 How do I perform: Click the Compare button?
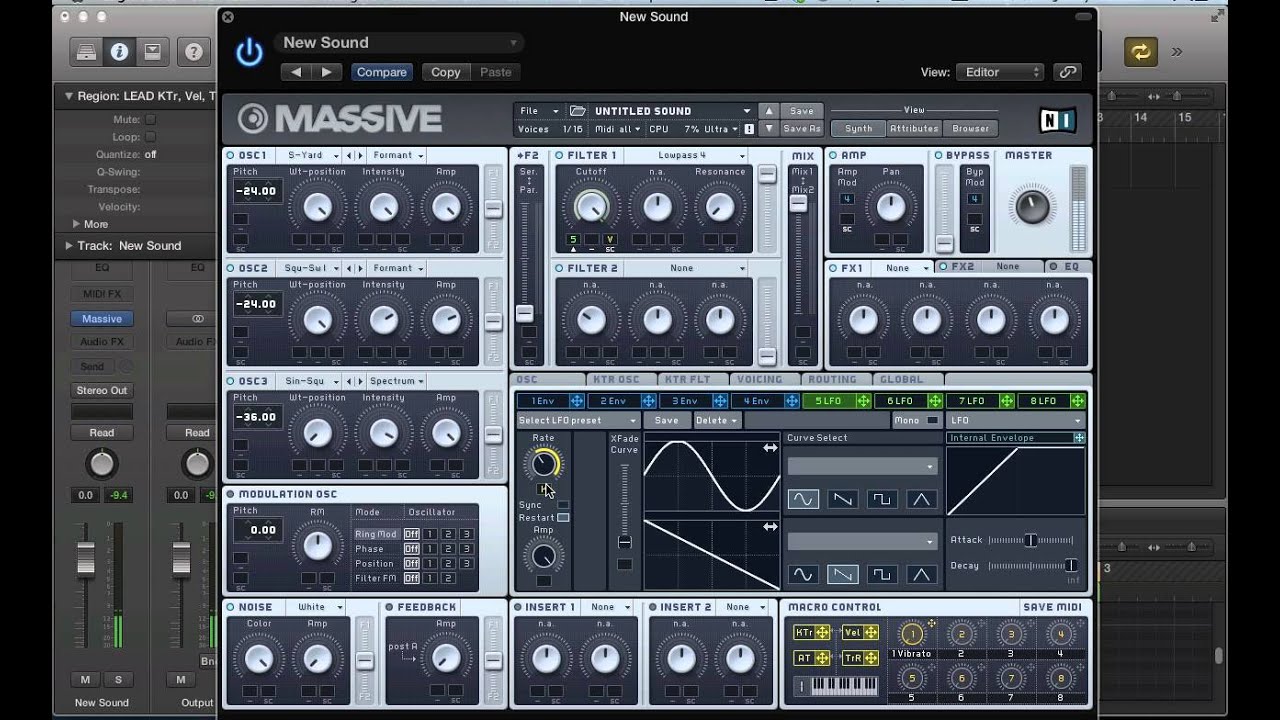pos(381,72)
